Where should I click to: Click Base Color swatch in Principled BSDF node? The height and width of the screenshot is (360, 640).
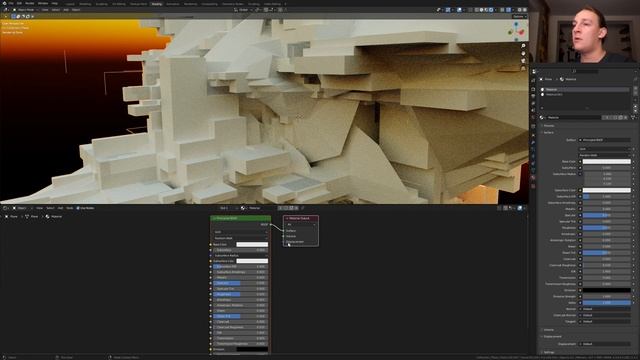(252, 244)
